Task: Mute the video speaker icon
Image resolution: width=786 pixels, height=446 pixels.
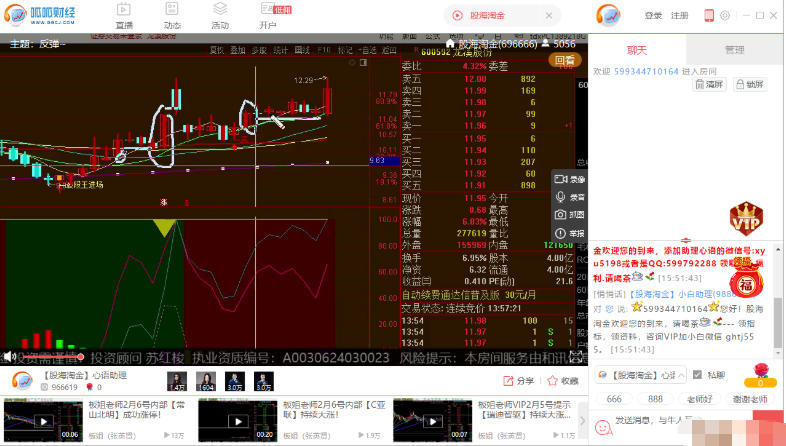Action: [8, 357]
